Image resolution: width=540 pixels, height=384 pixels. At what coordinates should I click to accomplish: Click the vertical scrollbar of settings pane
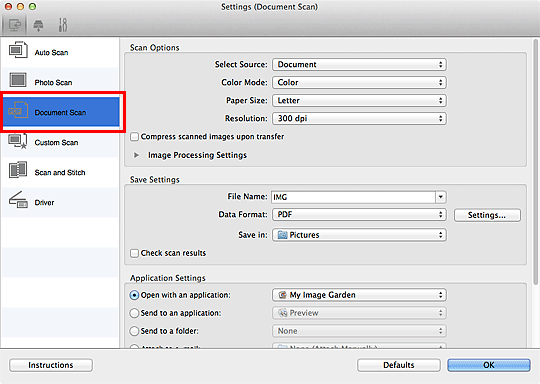tap(536, 162)
